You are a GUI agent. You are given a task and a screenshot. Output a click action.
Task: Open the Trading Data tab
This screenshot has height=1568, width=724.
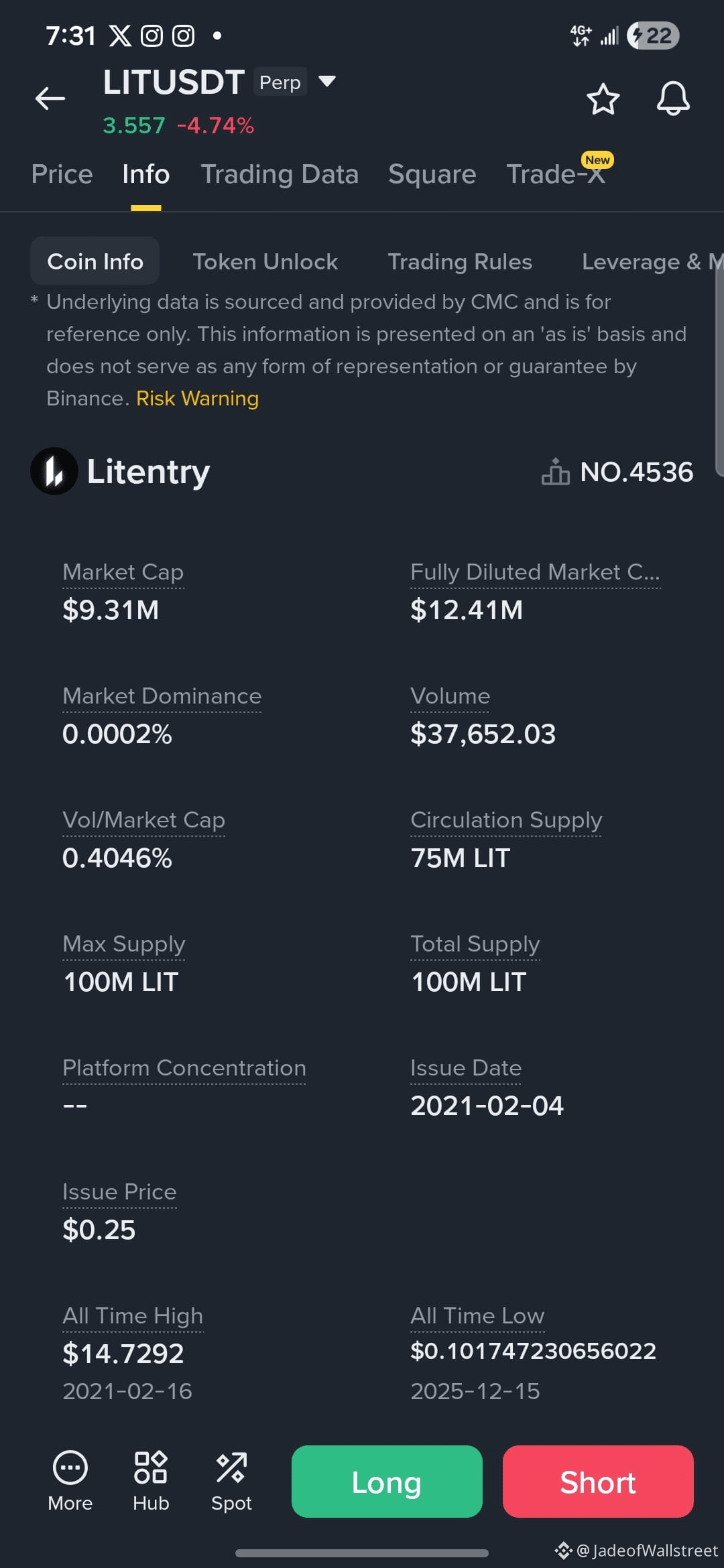pyautogui.click(x=280, y=174)
